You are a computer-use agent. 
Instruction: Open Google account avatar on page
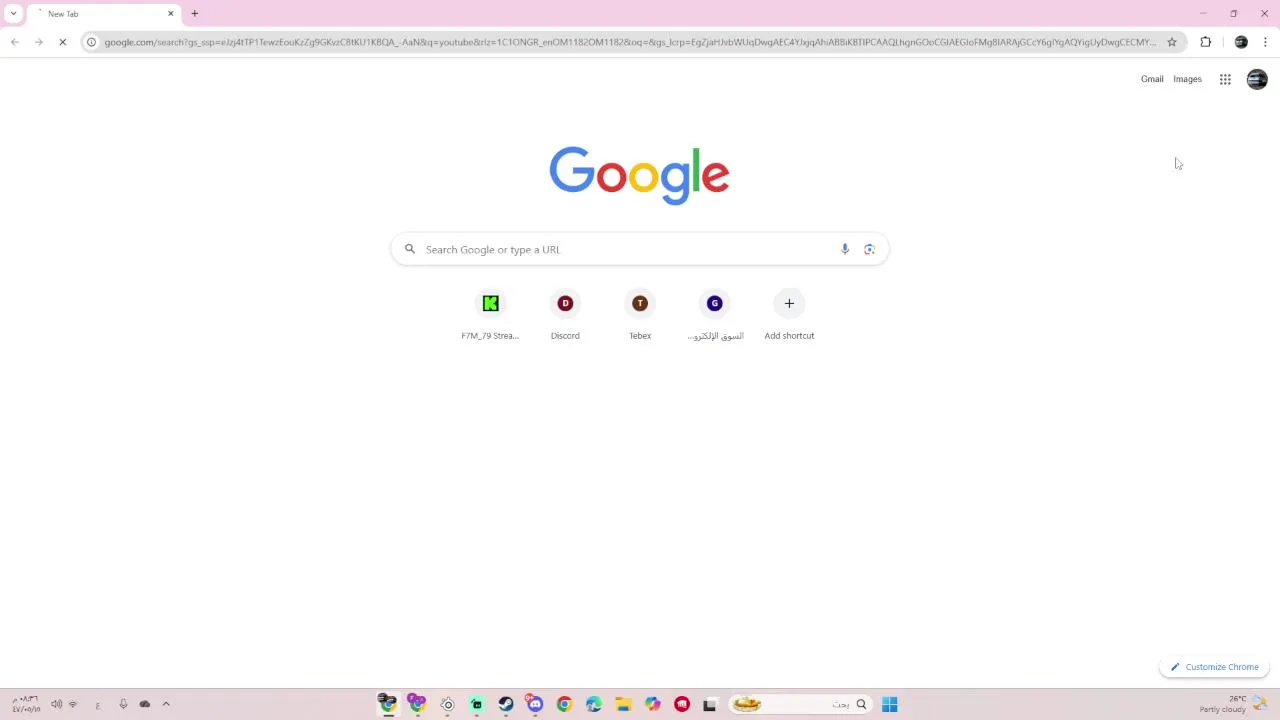tap(1257, 79)
